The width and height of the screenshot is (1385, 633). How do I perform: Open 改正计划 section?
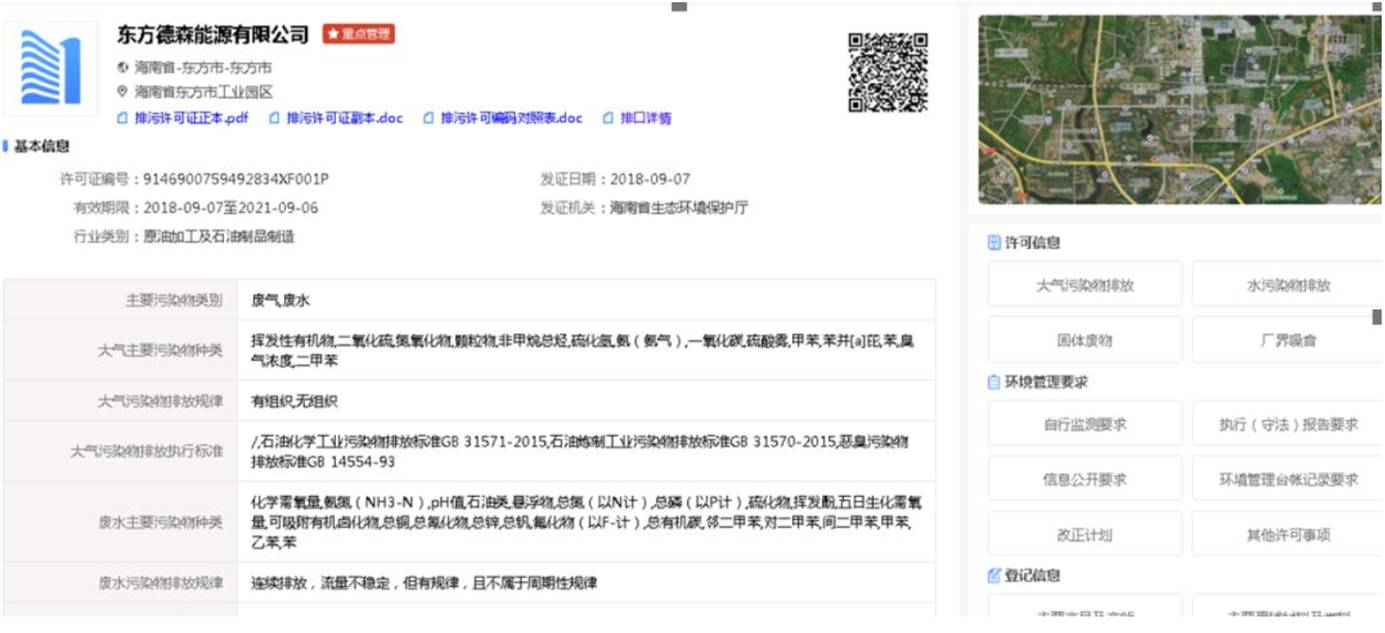click(1085, 534)
